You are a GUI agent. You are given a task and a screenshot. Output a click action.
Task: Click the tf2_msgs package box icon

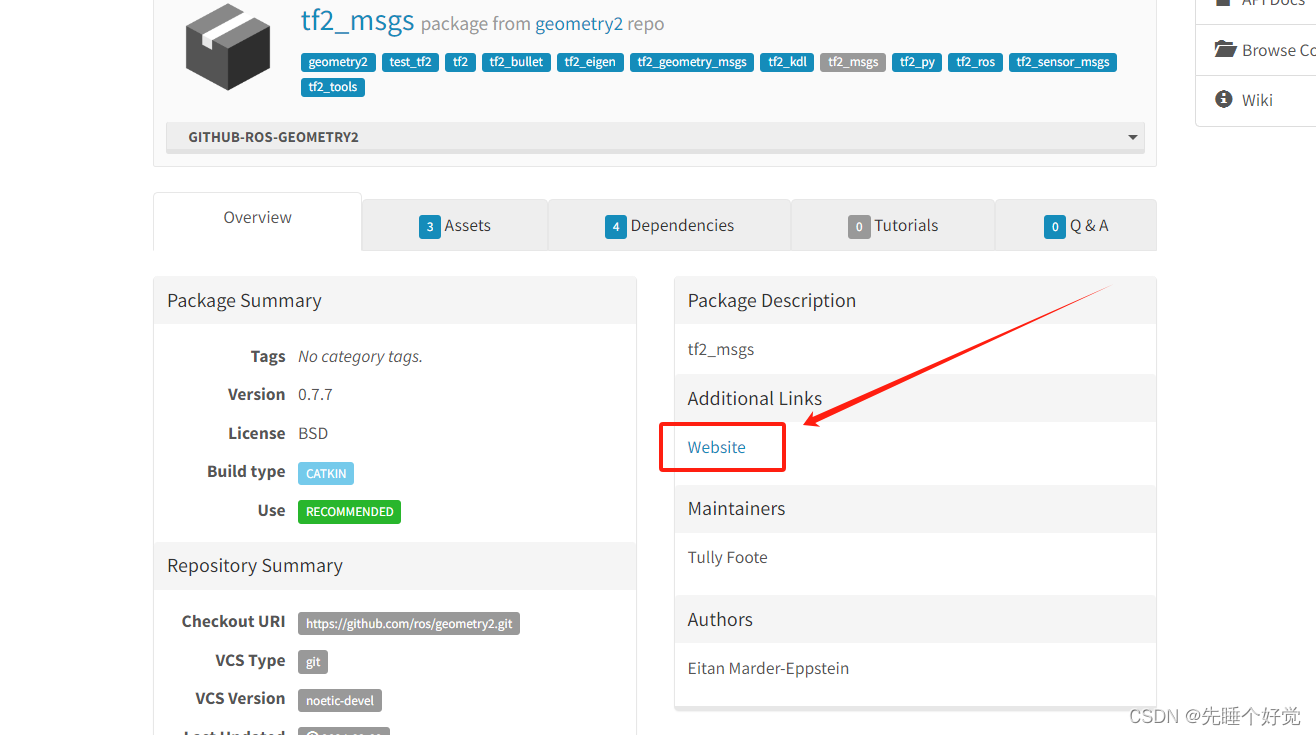[228, 47]
